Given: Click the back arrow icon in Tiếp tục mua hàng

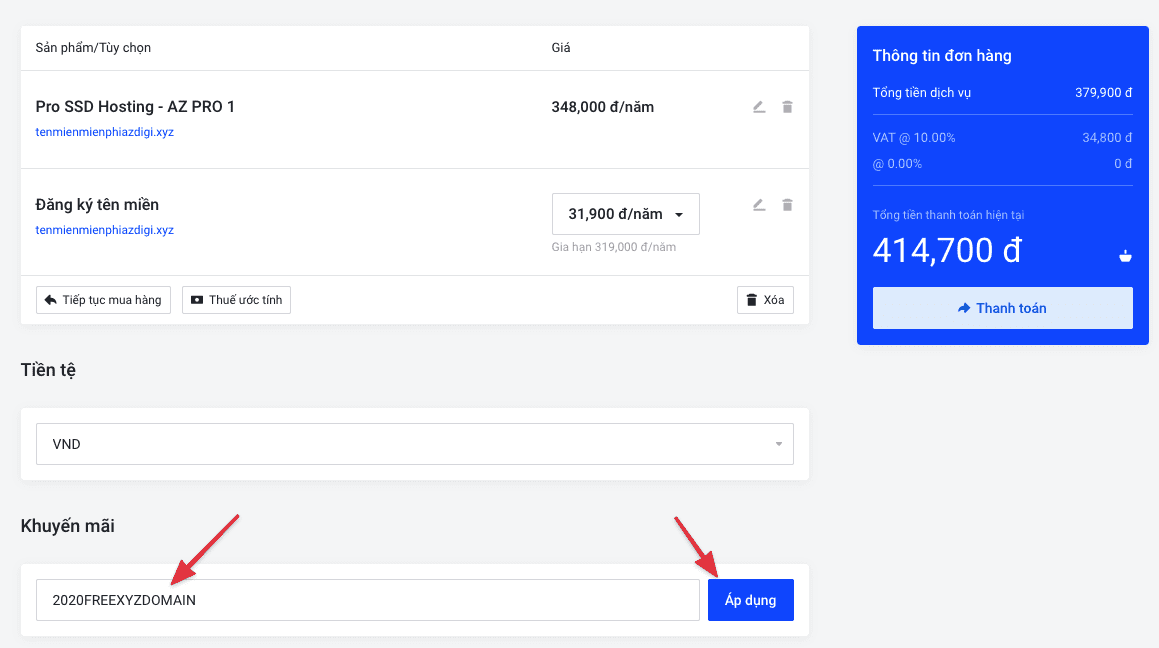Looking at the screenshot, I should [49, 300].
